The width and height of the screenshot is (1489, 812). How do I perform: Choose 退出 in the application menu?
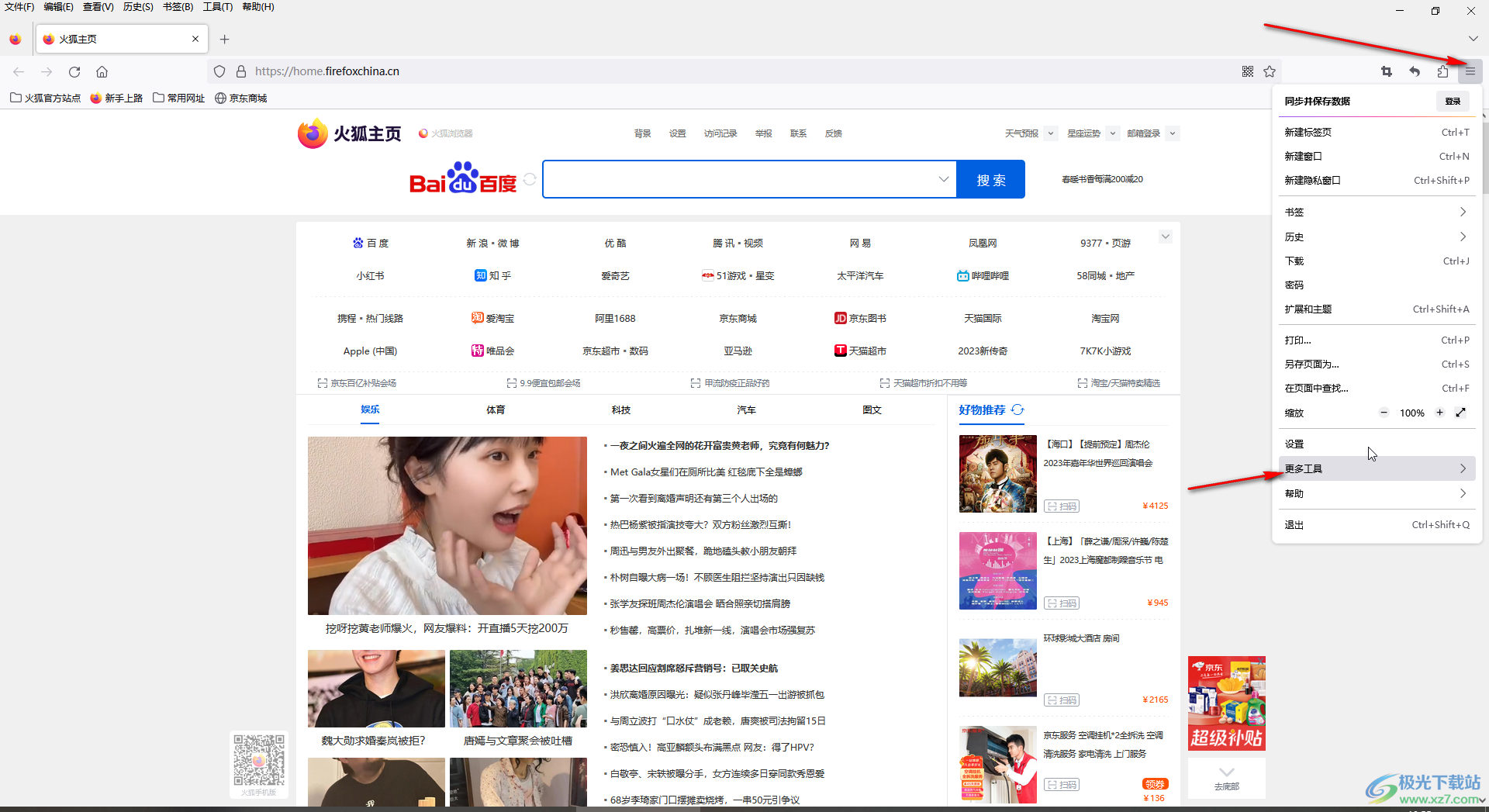(x=1377, y=524)
